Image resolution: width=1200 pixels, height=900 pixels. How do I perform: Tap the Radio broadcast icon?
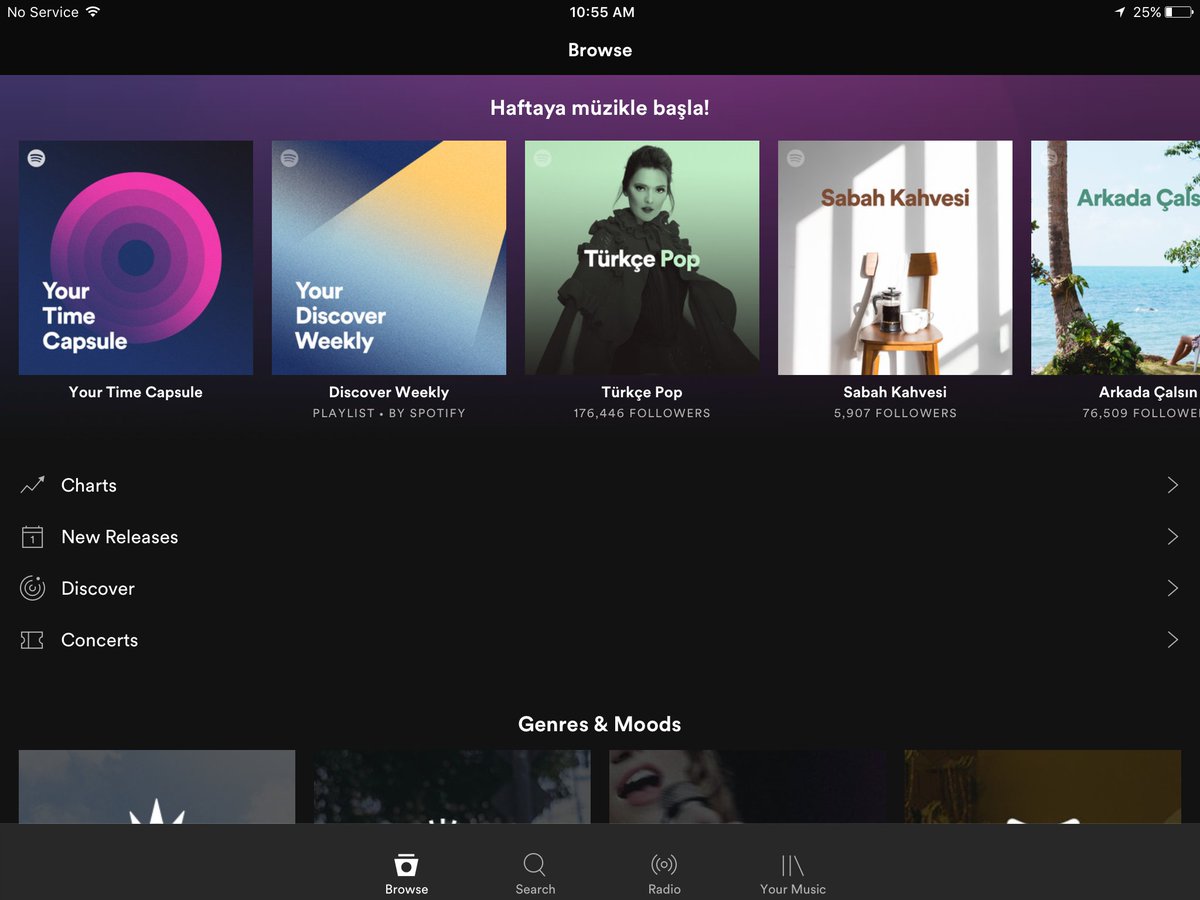(664, 865)
